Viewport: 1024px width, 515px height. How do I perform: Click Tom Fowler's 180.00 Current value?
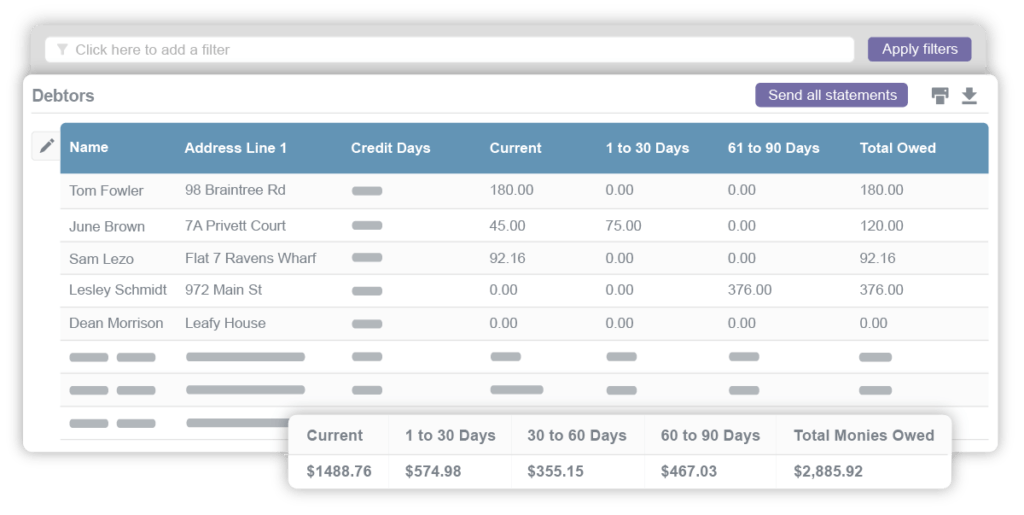click(511, 190)
